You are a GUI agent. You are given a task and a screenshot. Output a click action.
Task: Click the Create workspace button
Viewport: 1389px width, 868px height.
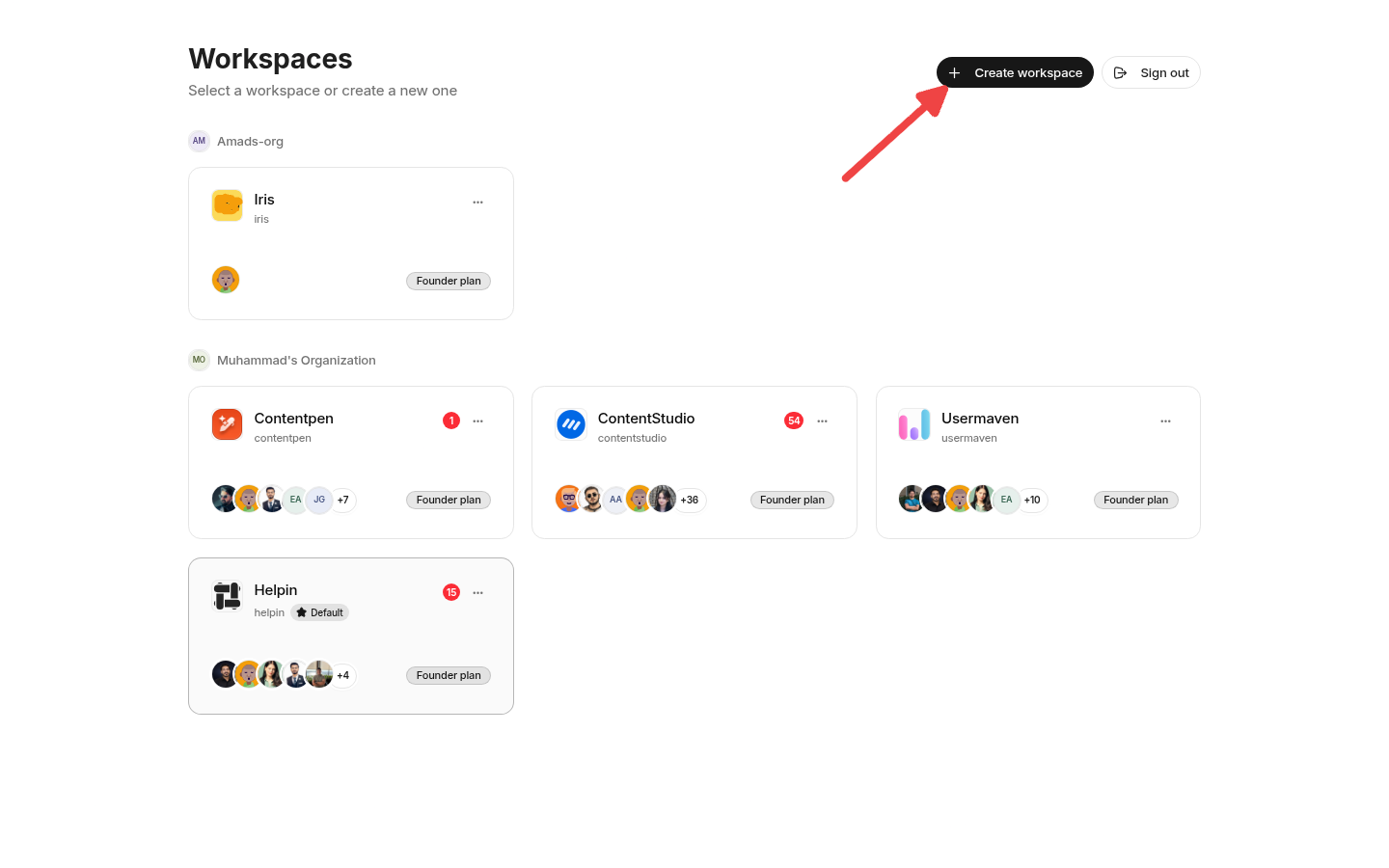(1015, 72)
